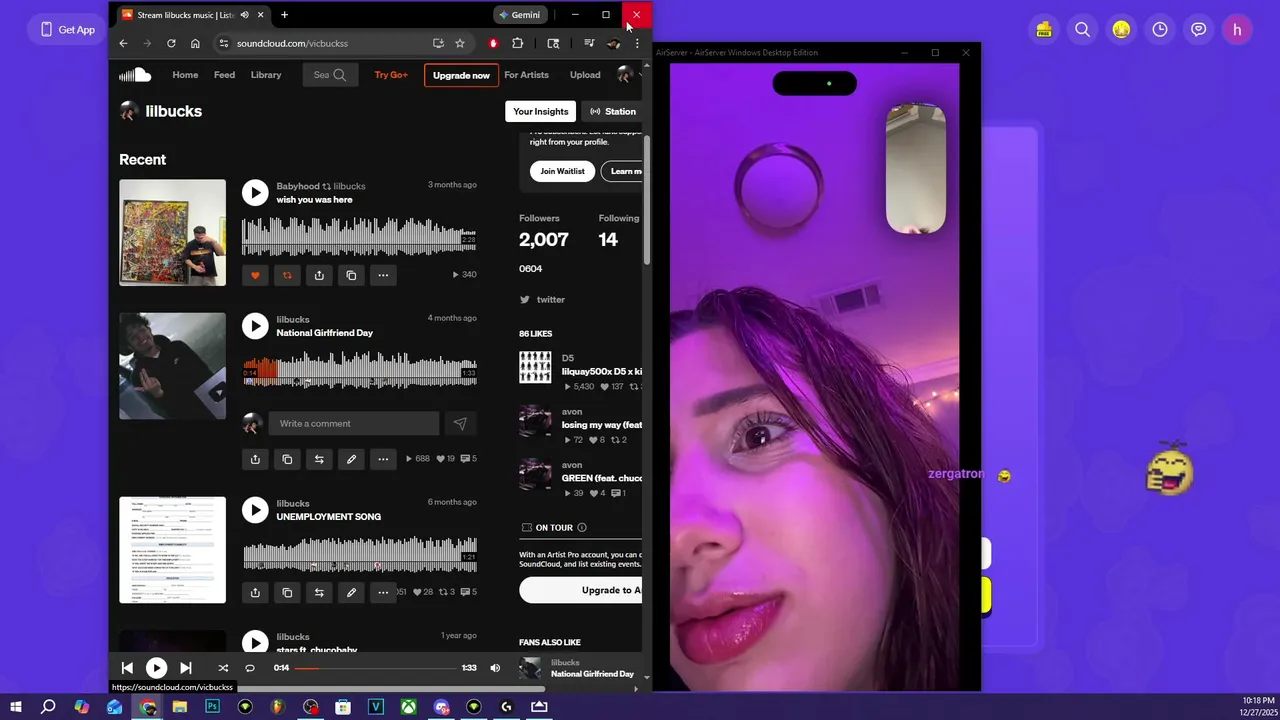Click the 'Upgrade now' button

(461, 75)
